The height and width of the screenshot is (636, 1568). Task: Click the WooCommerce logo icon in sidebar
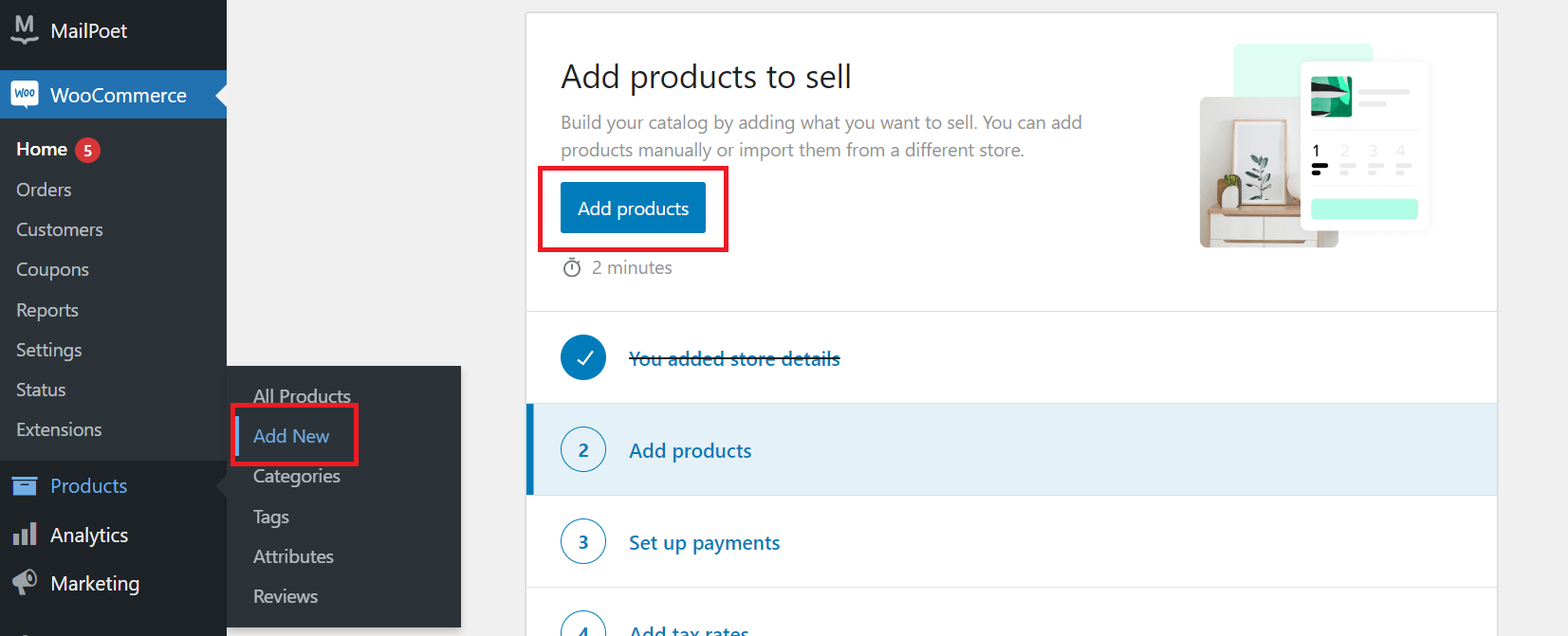pyautogui.click(x=23, y=95)
